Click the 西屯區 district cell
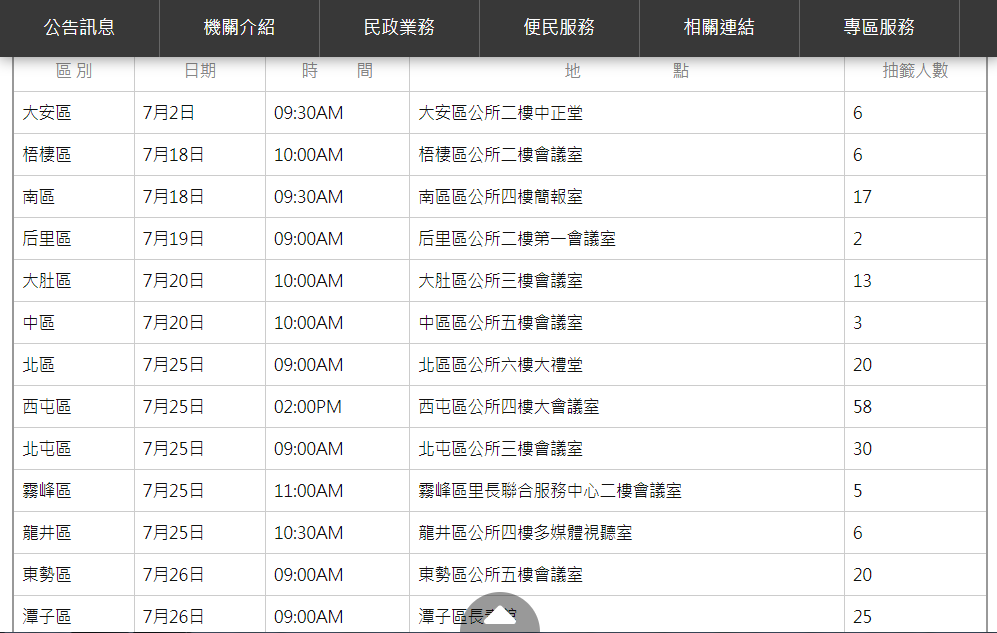Screen dimensions: 997x633 coord(74,406)
